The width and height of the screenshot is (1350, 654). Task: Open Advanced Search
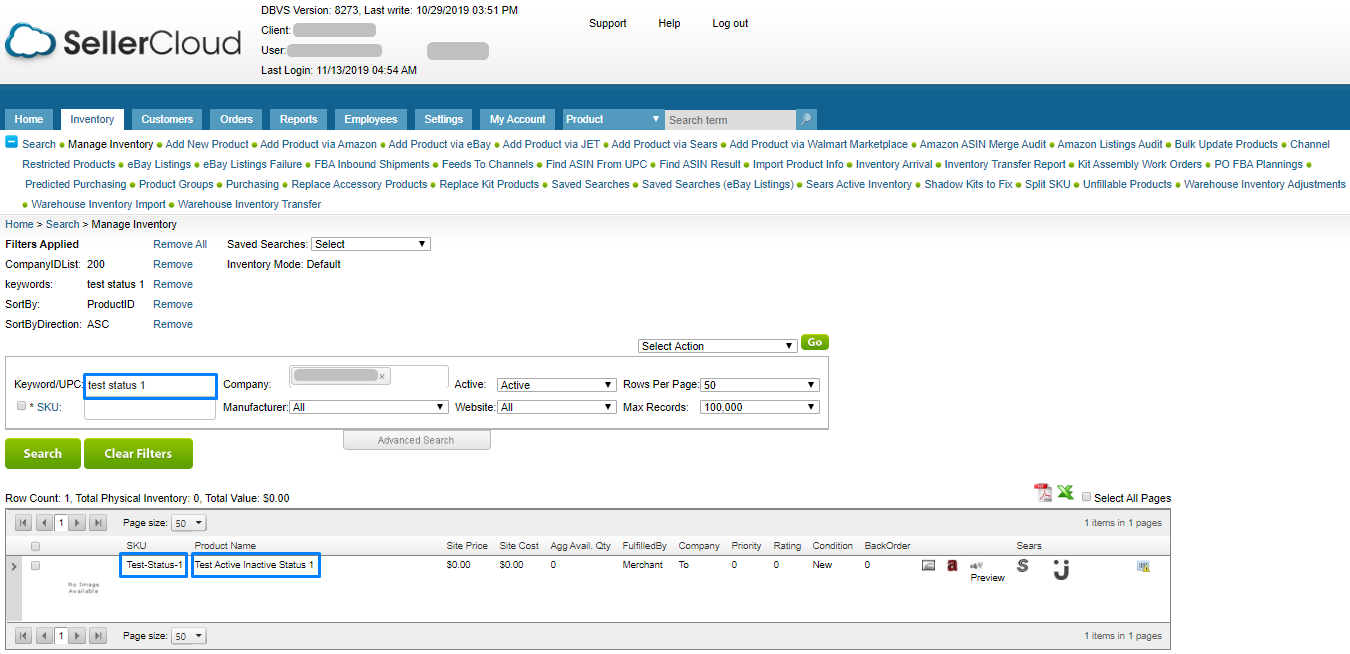pyautogui.click(x=416, y=440)
